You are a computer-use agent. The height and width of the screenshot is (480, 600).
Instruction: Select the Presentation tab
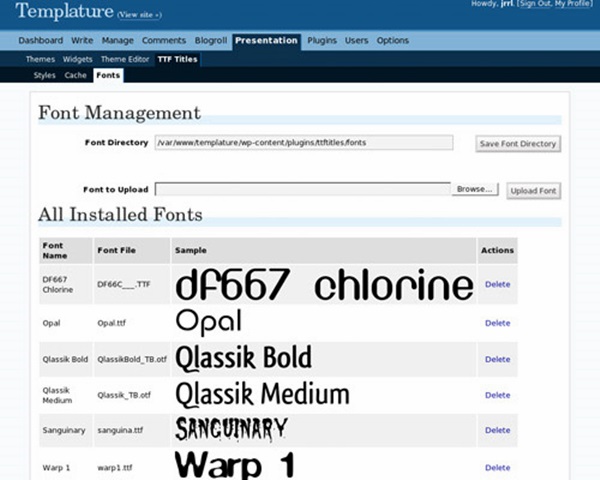pos(266,41)
